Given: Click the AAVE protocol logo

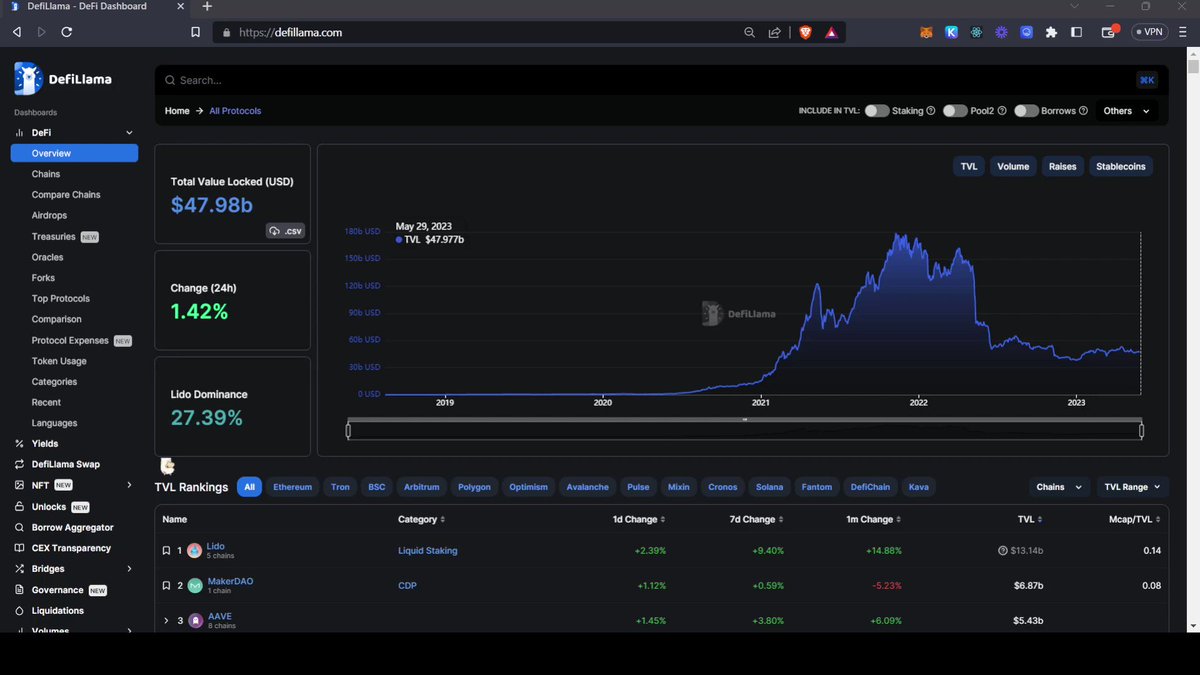Looking at the screenshot, I should pos(196,621).
